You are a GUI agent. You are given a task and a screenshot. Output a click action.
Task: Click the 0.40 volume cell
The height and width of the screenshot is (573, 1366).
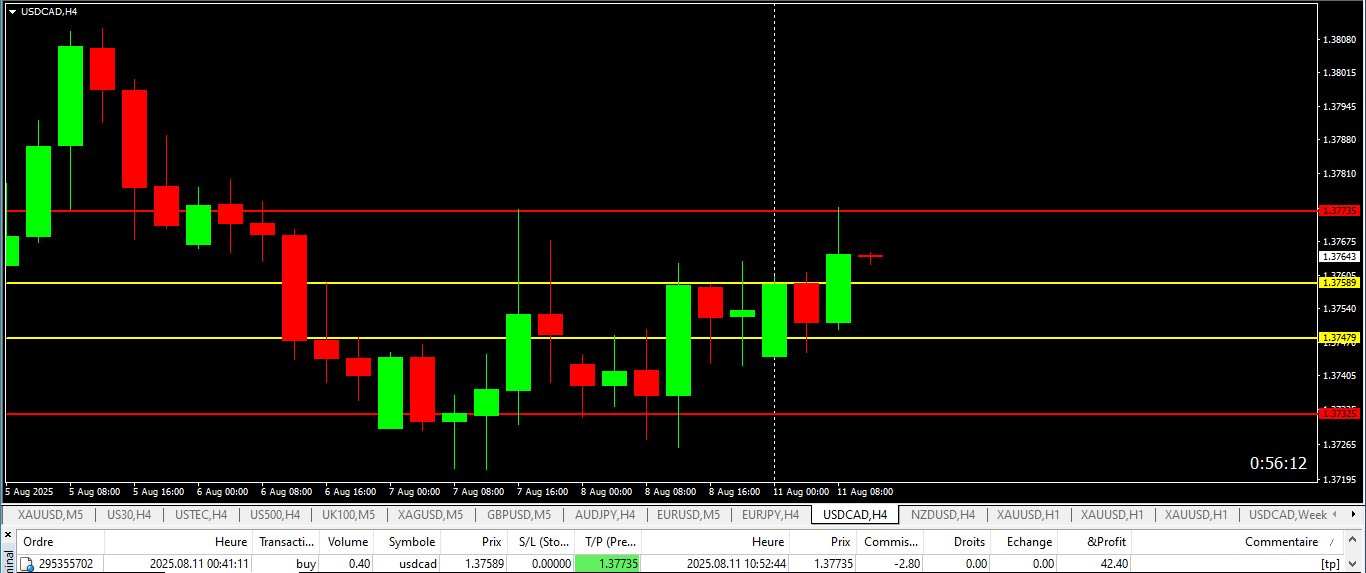tap(358, 564)
